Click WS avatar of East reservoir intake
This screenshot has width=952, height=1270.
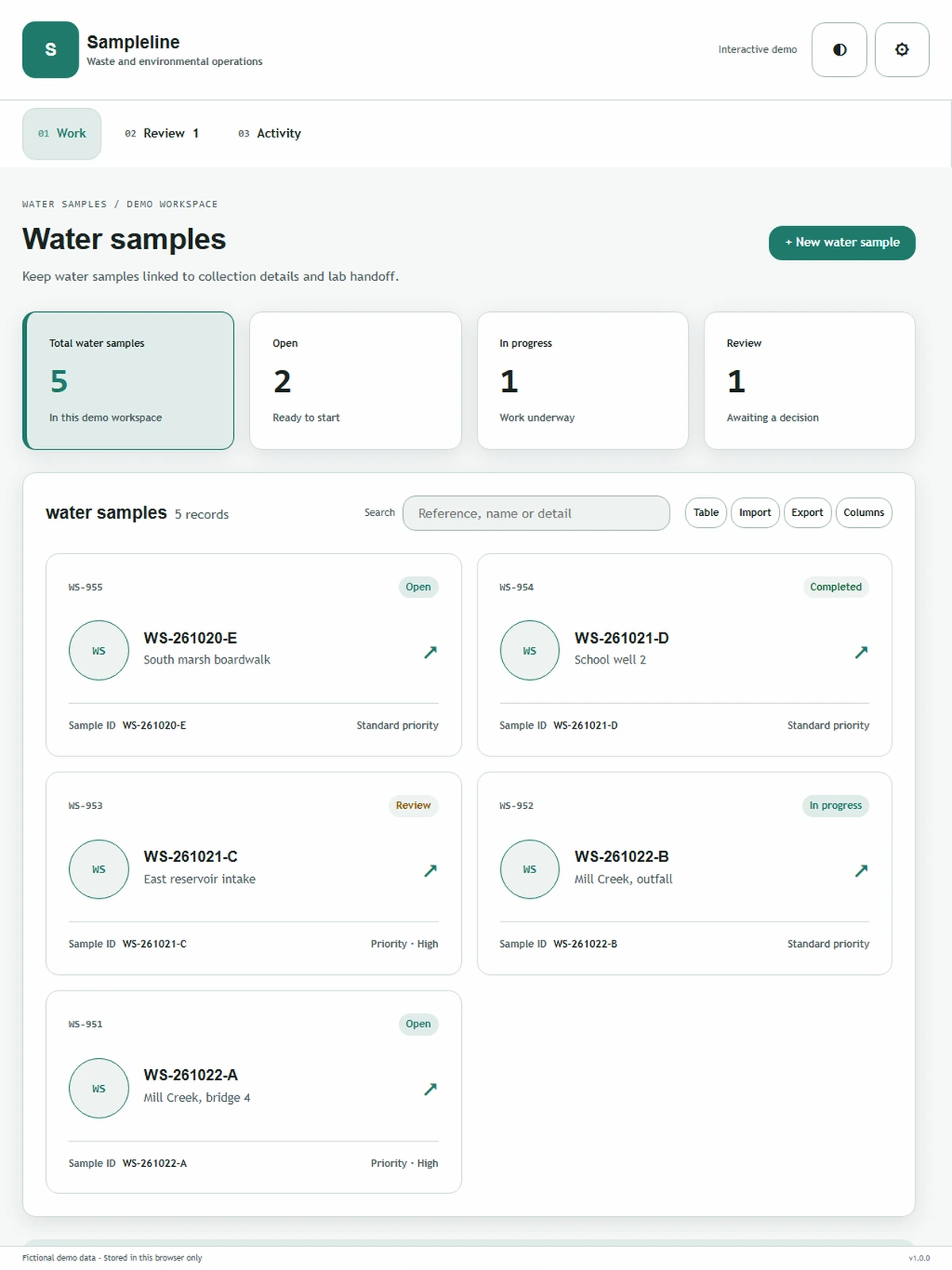(99, 869)
